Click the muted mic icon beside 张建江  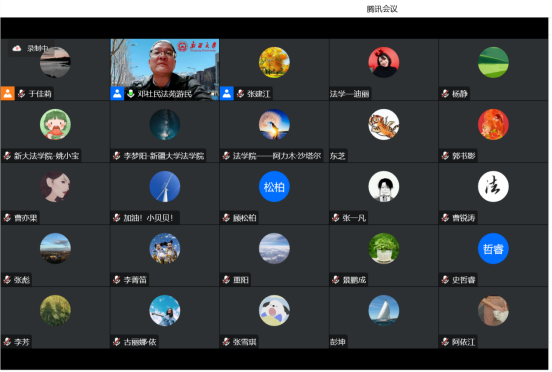click(x=240, y=94)
